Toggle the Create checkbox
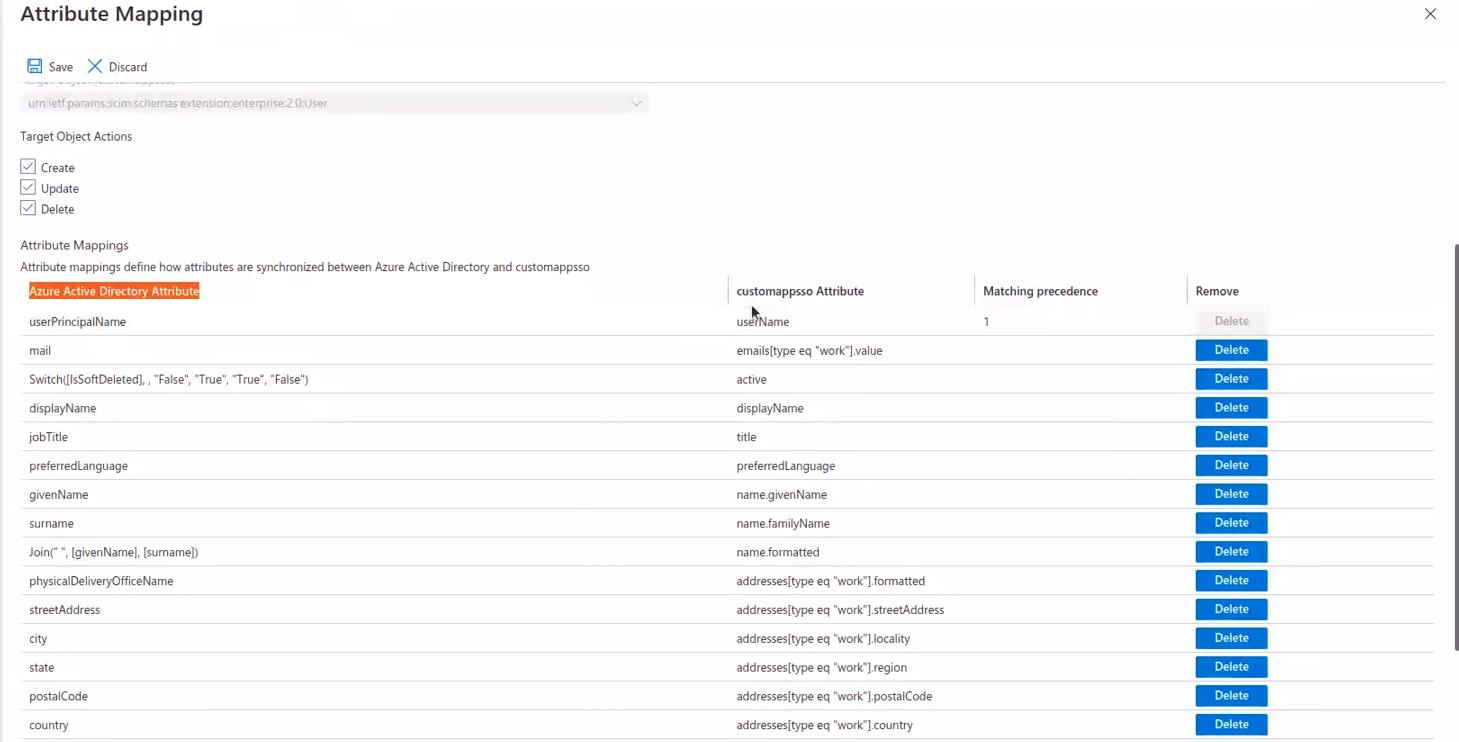The height and width of the screenshot is (742, 1459). (28, 167)
